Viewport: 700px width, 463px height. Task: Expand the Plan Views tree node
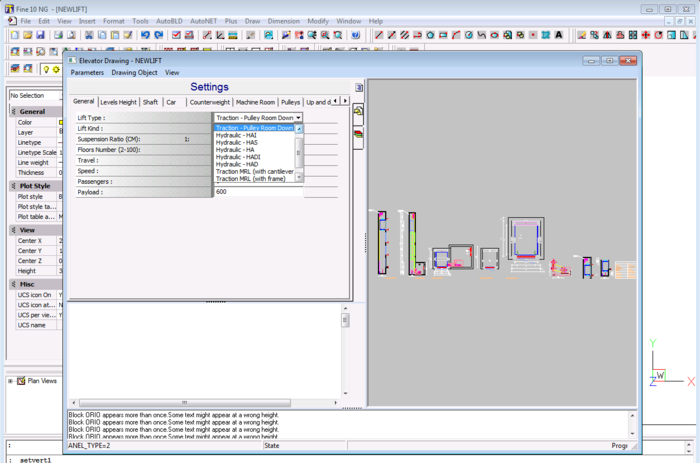click(x=10, y=381)
